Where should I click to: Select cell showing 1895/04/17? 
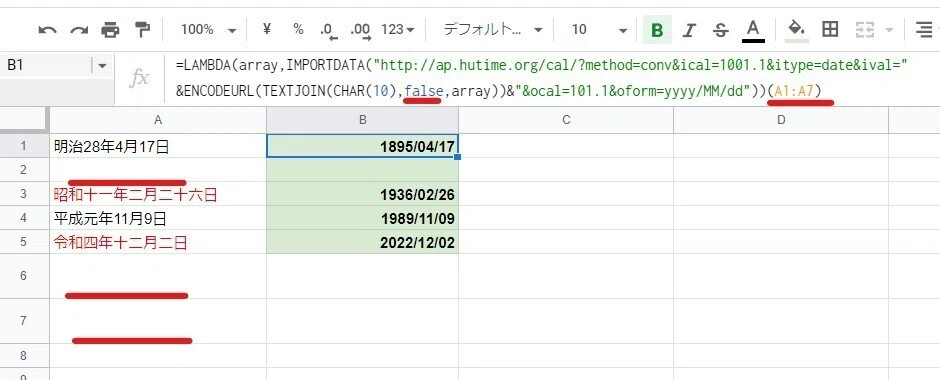point(362,146)
